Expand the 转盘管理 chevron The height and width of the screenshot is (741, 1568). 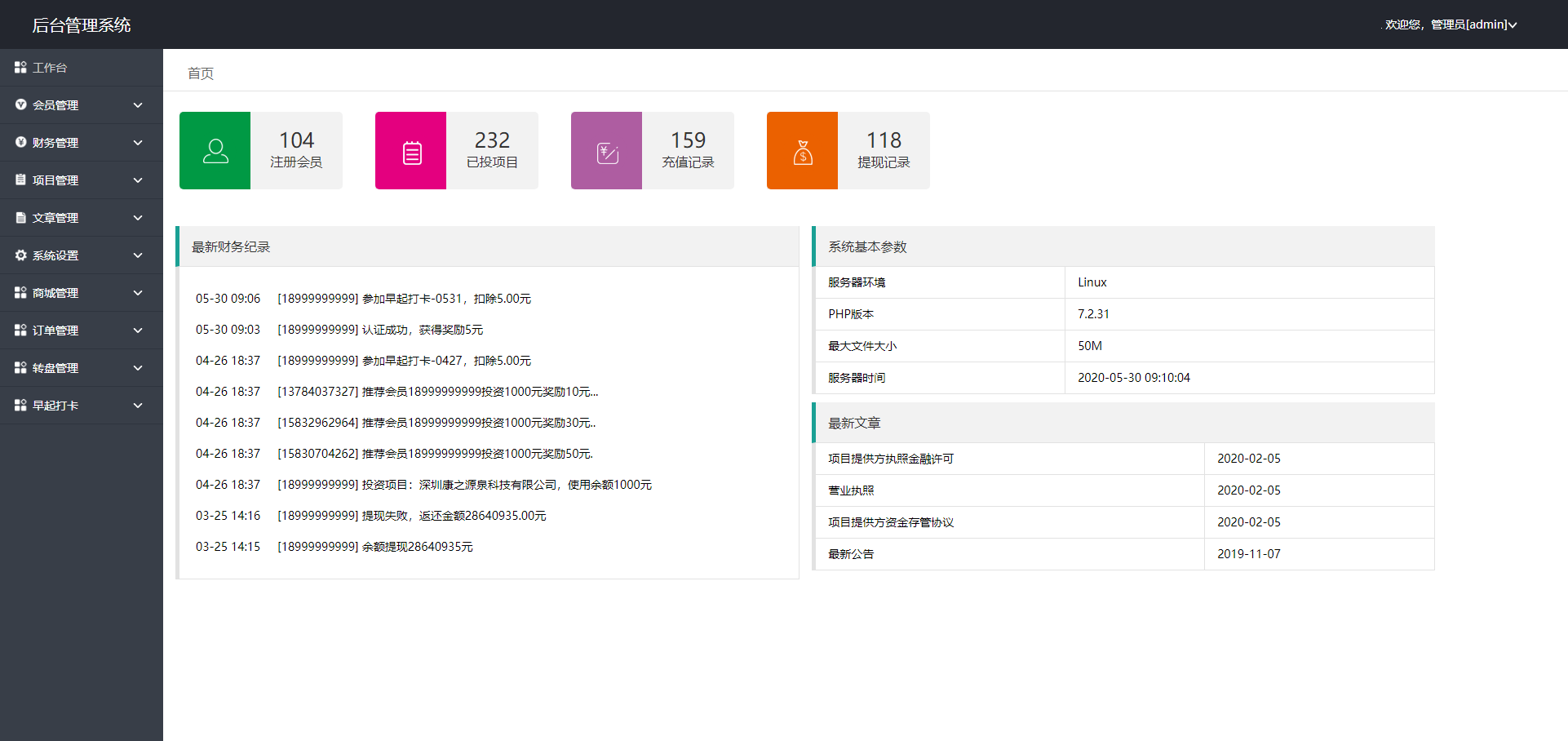pos(138,368)
